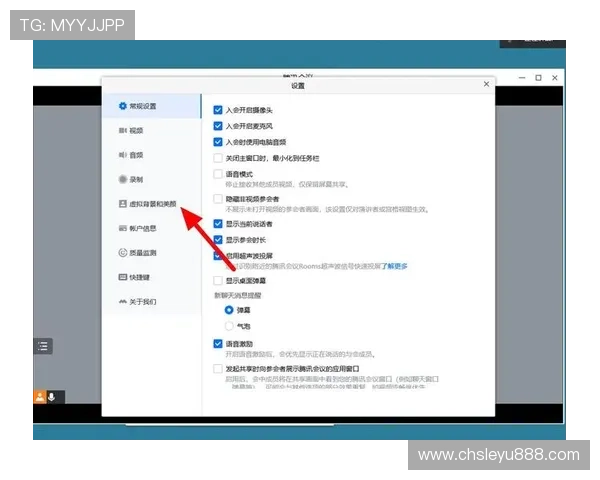Enable 隐藏非视频参会者 checkbox
The image size is (600, 480).
tap(218, 199)
